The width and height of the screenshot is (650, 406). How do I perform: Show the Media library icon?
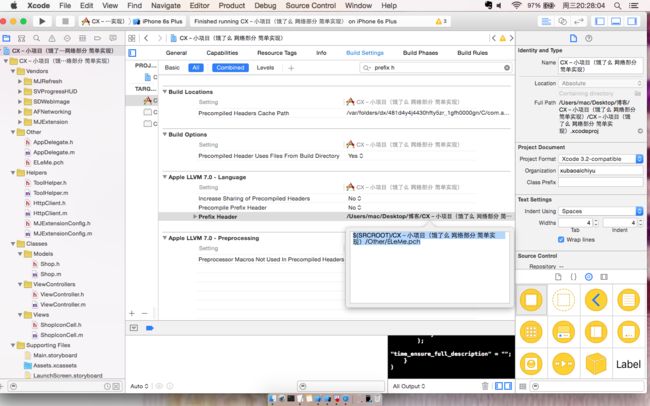coord(604,277)
